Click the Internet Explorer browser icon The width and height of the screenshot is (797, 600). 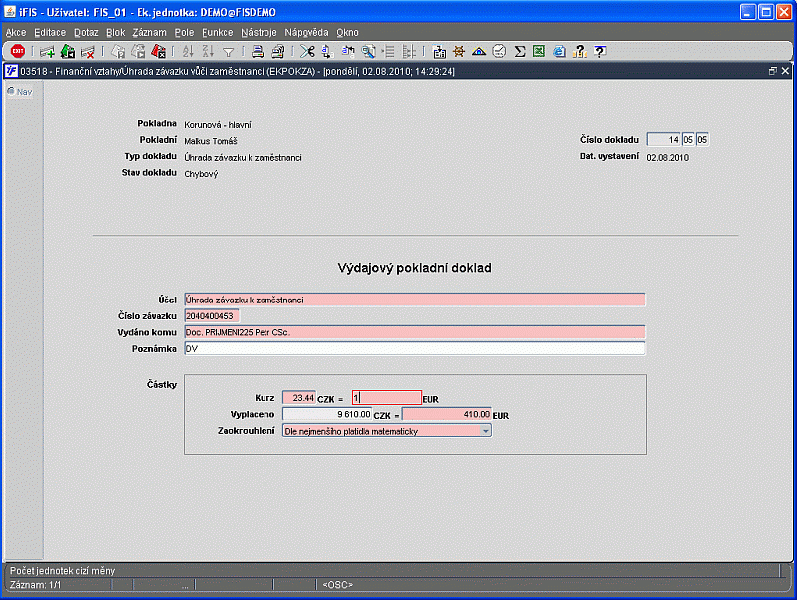click(x=559, y=51)
